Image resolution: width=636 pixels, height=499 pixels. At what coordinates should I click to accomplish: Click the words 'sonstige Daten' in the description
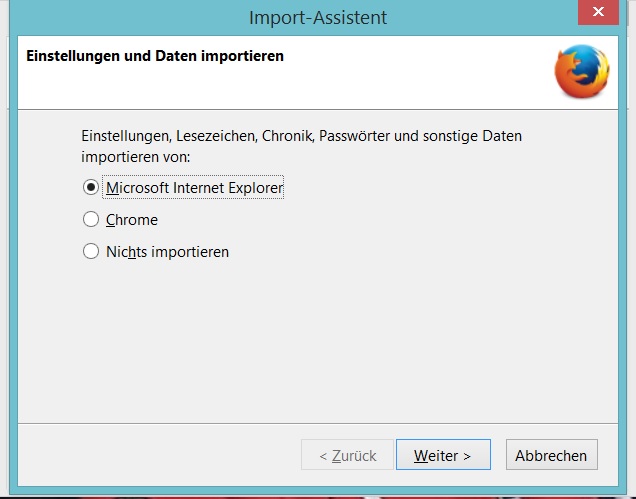[x=472, y=136]
